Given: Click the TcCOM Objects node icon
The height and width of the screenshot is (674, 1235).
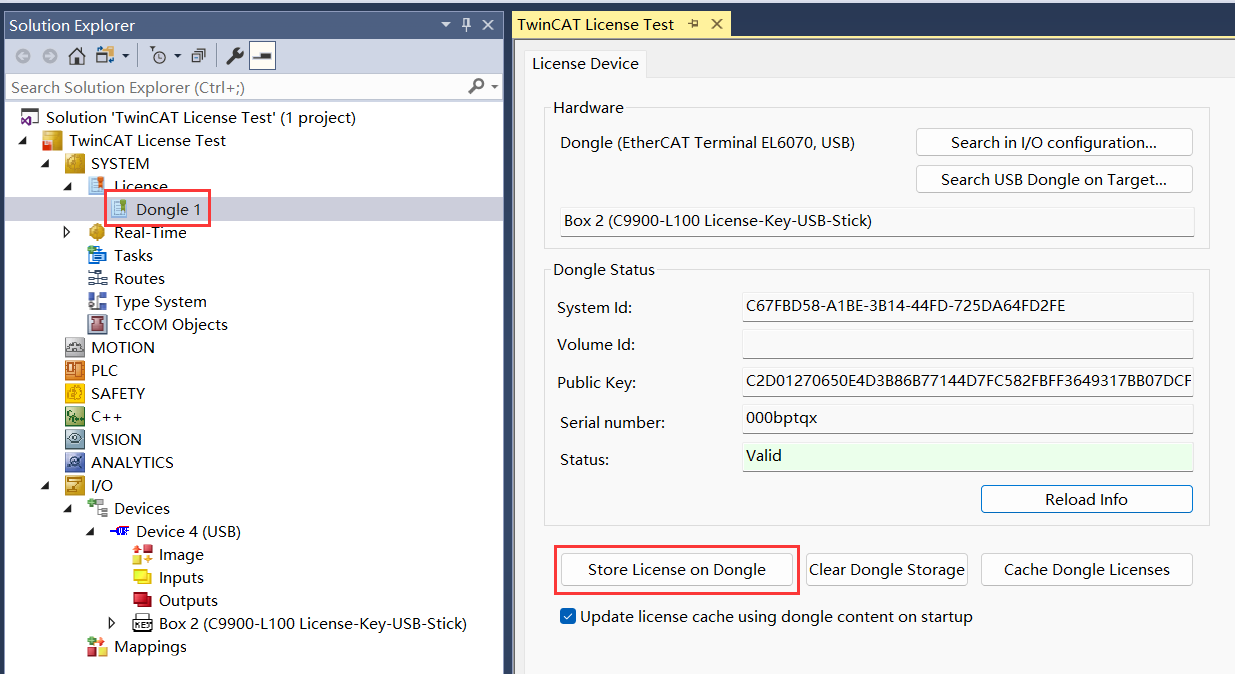Looking at the screenshot, I should tap(97, 324).
